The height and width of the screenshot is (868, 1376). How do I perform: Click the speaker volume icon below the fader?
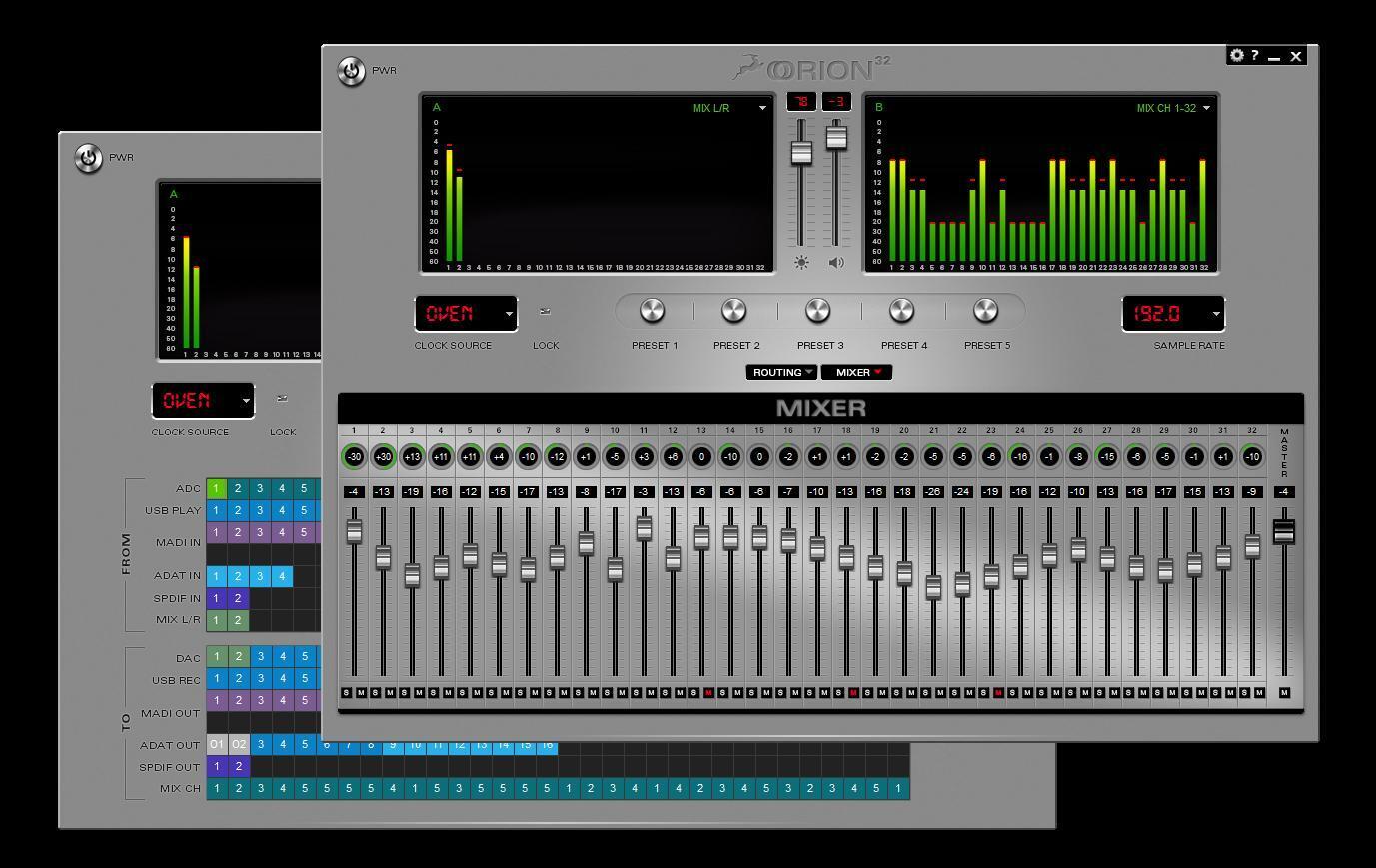point(836,263)
